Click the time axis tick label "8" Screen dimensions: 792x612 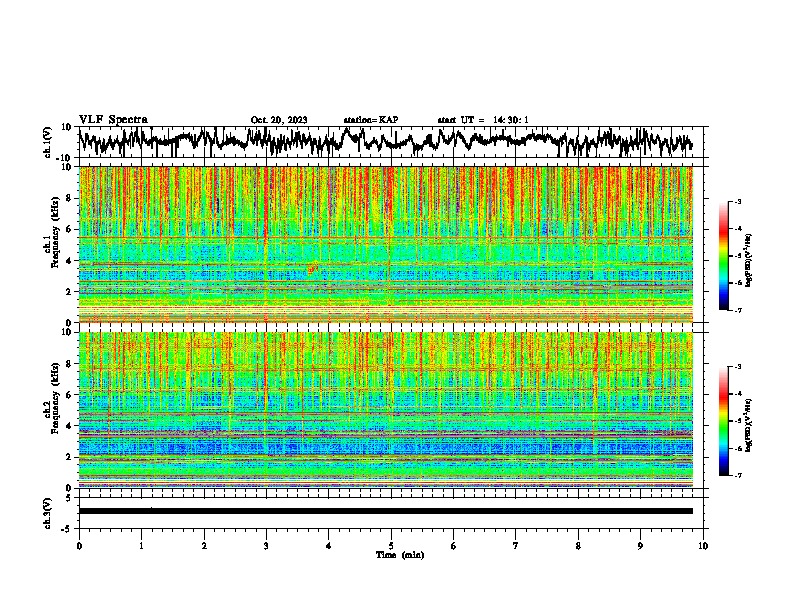click(x=578, y=546)
